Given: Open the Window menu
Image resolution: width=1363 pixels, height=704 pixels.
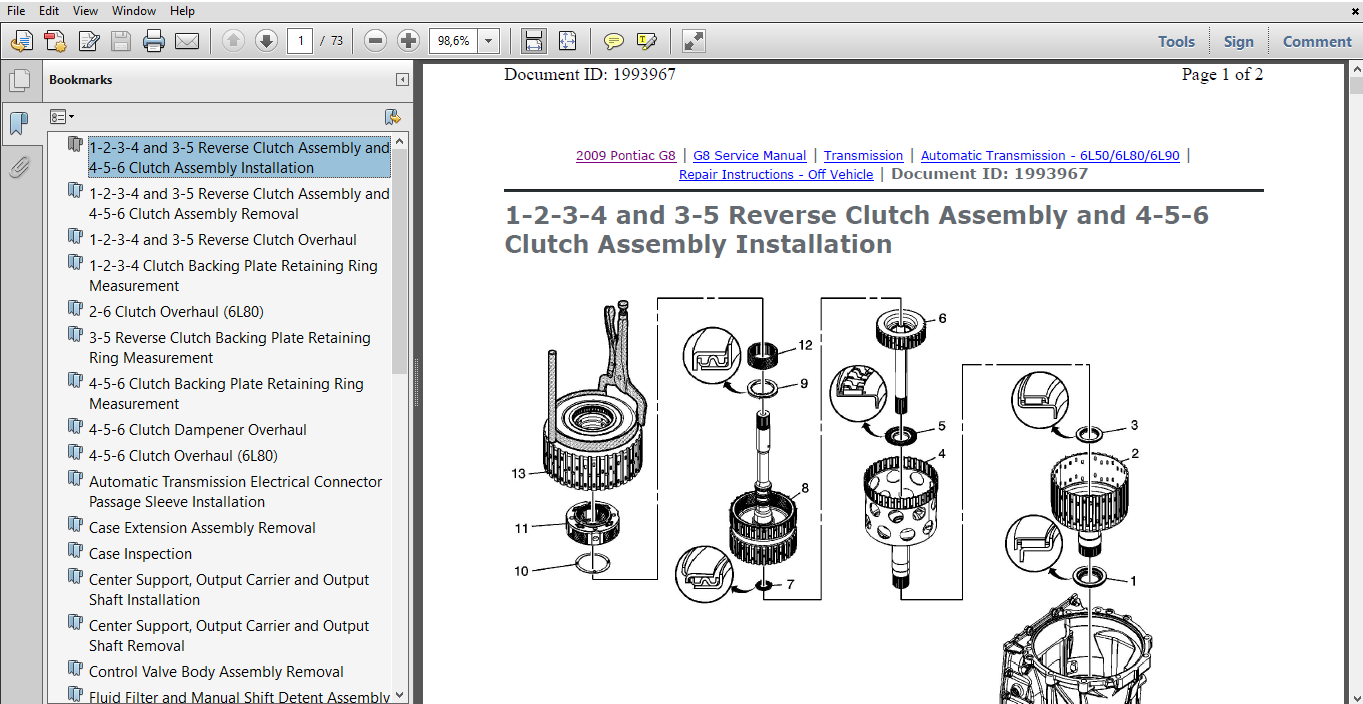Looking at the screenshot, I should 133,11.
